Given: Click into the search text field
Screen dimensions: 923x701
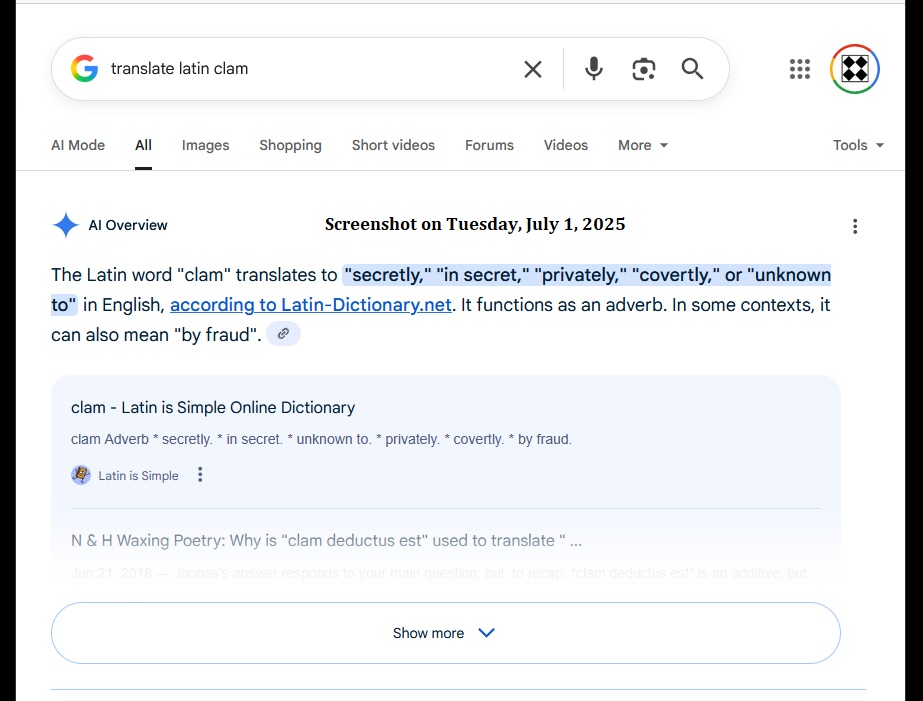Looking at the screenshot, I should 300,69.
